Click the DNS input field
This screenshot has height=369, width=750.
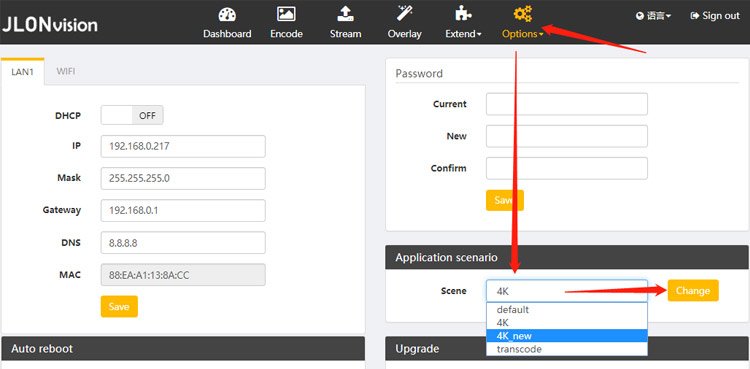[183, 243]
